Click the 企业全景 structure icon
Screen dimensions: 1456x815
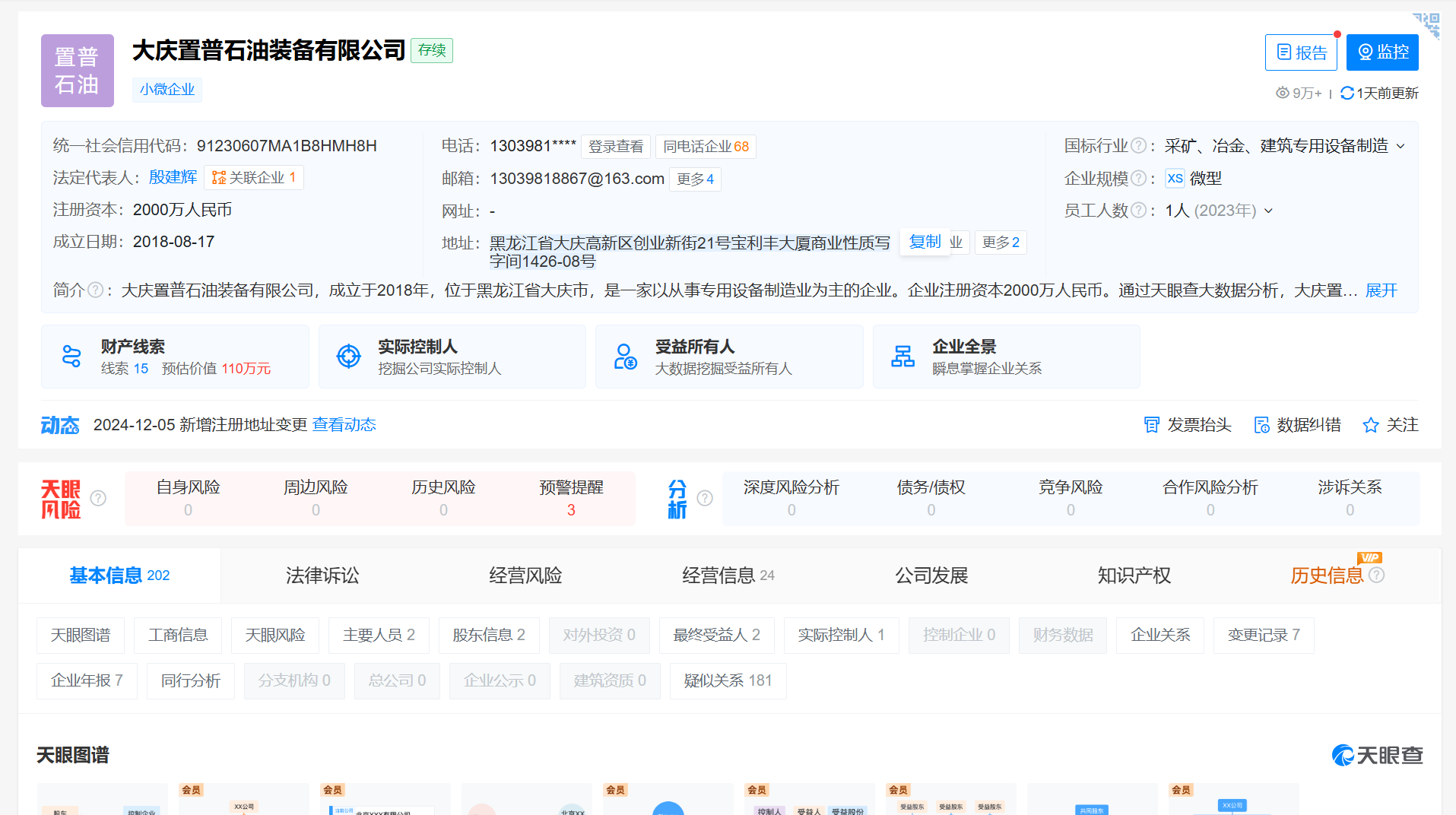(x=902, y=356)
